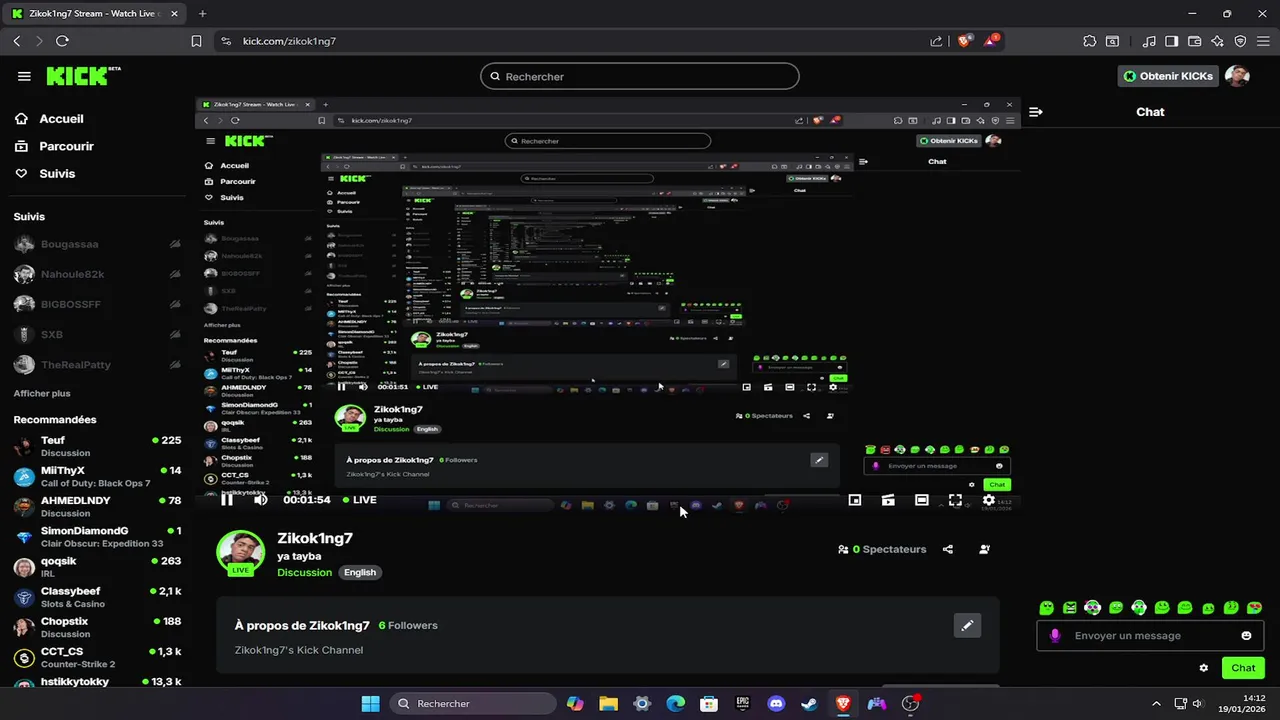This screenshot has width=1280, height=720.
Task: Open Brave Leo AI sparkle icon
Action: point(1217,41)
